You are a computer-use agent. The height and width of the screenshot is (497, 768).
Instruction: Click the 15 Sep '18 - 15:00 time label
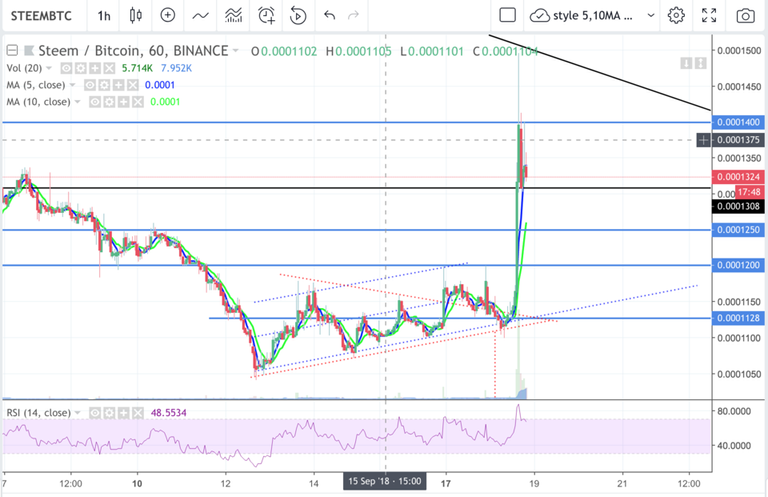[384, 481]
